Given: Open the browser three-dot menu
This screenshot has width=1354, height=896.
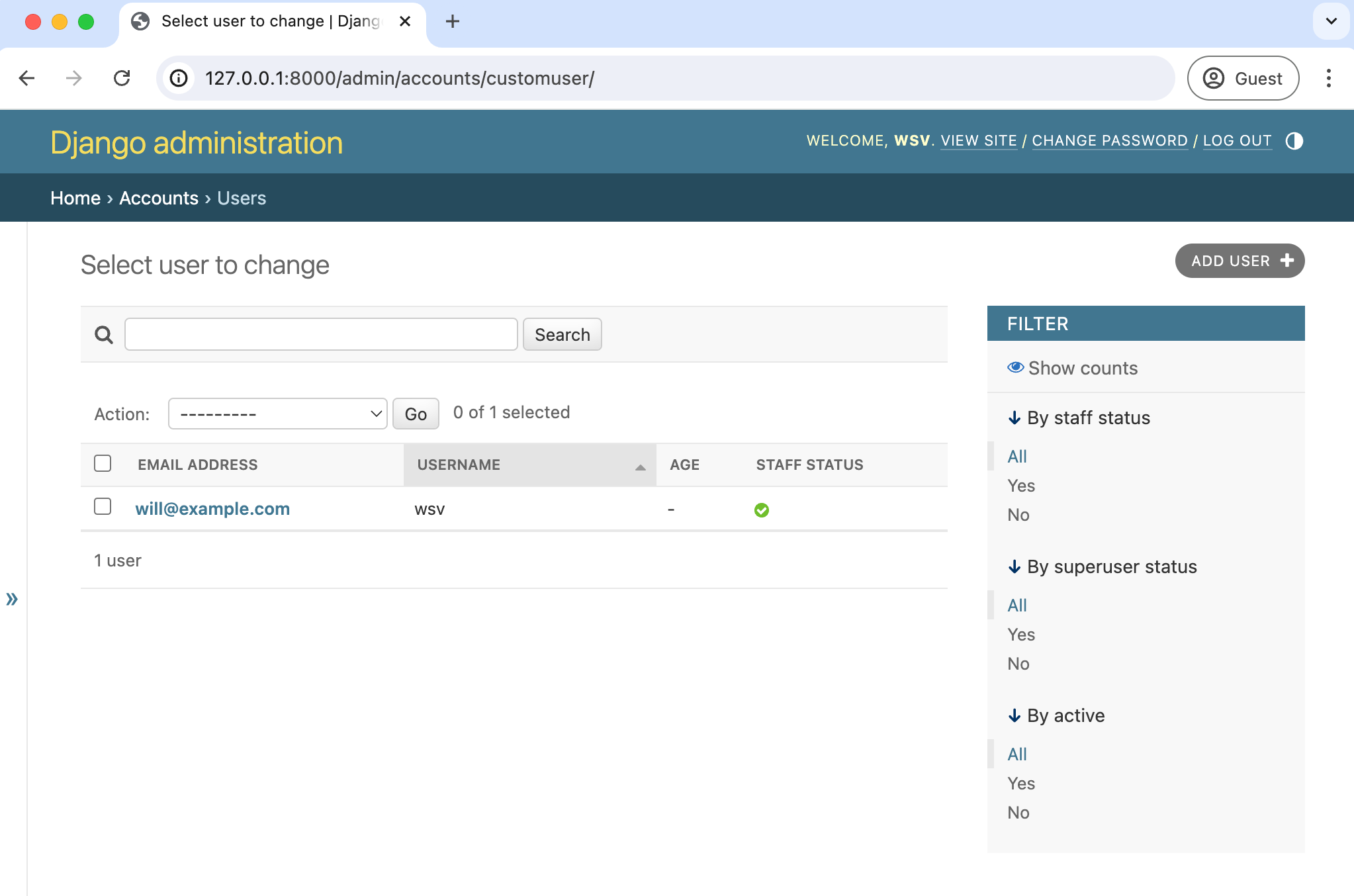Looking at the screenshot, I should click(1328, 78).
